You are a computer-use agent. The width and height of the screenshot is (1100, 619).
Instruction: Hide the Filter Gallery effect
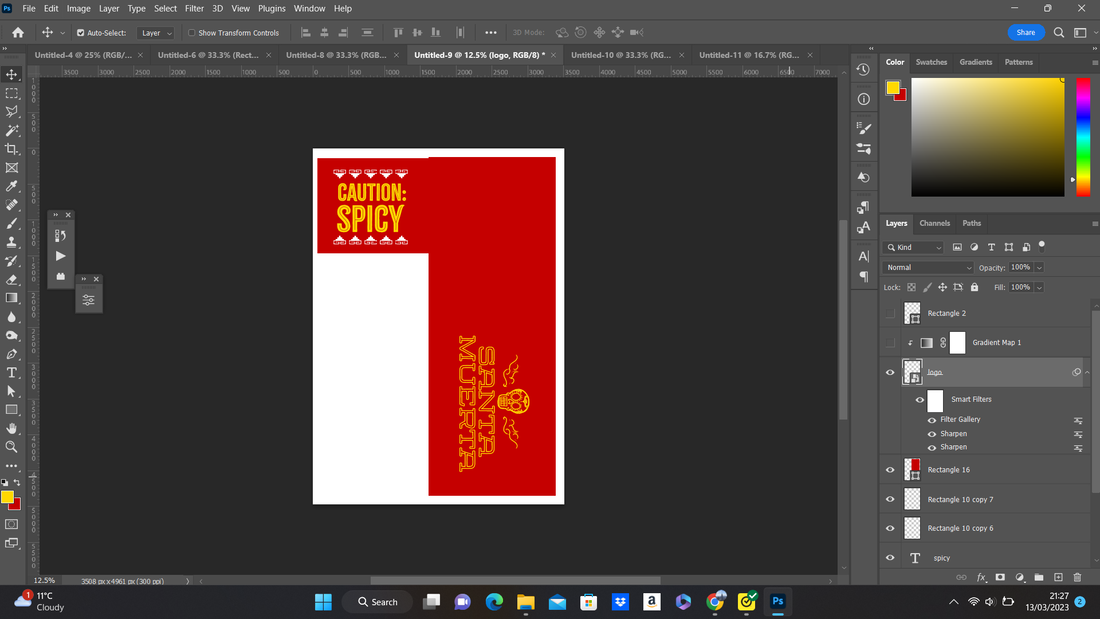[x=932, y=420]
